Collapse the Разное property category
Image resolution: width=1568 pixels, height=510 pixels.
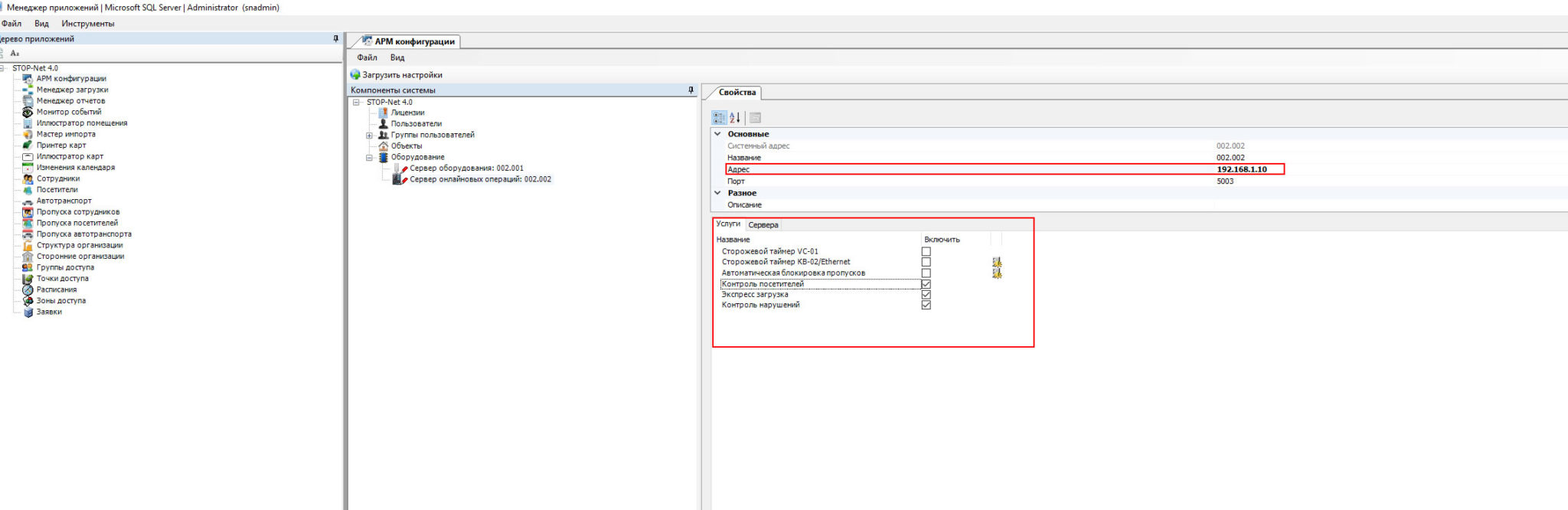718,193
